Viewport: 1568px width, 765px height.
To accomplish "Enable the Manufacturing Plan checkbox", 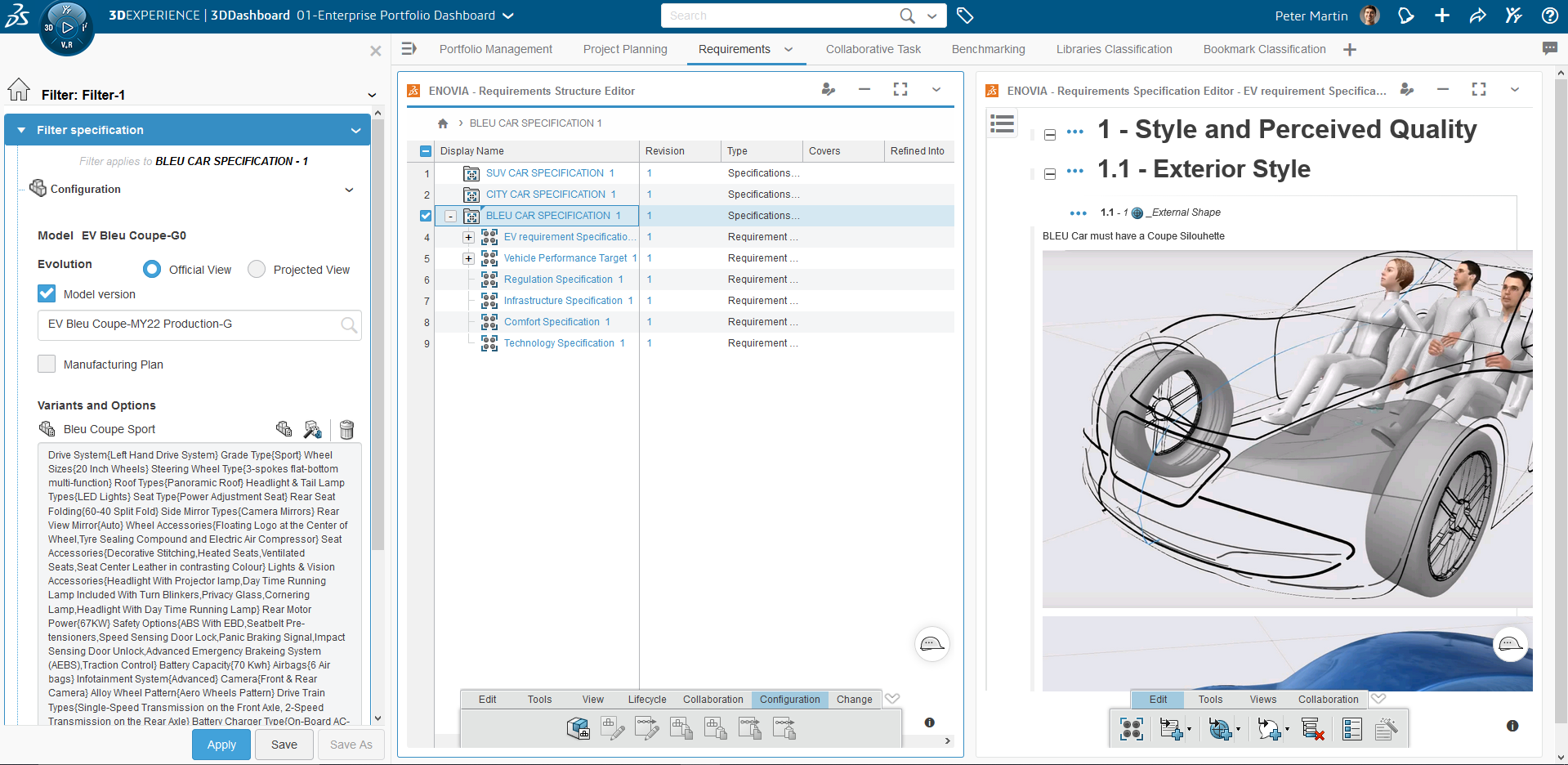I will [47, 364].
